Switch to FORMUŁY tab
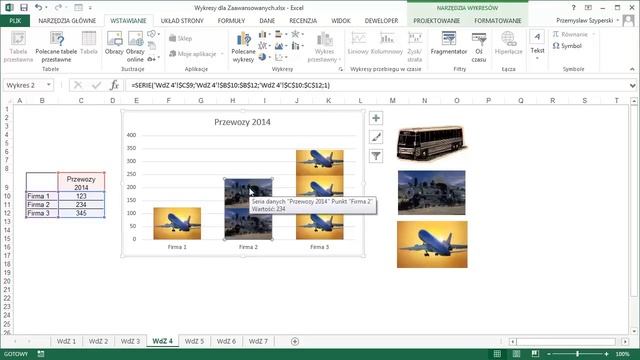This screenshot has height=360, width=640. [x=231, y=20]
